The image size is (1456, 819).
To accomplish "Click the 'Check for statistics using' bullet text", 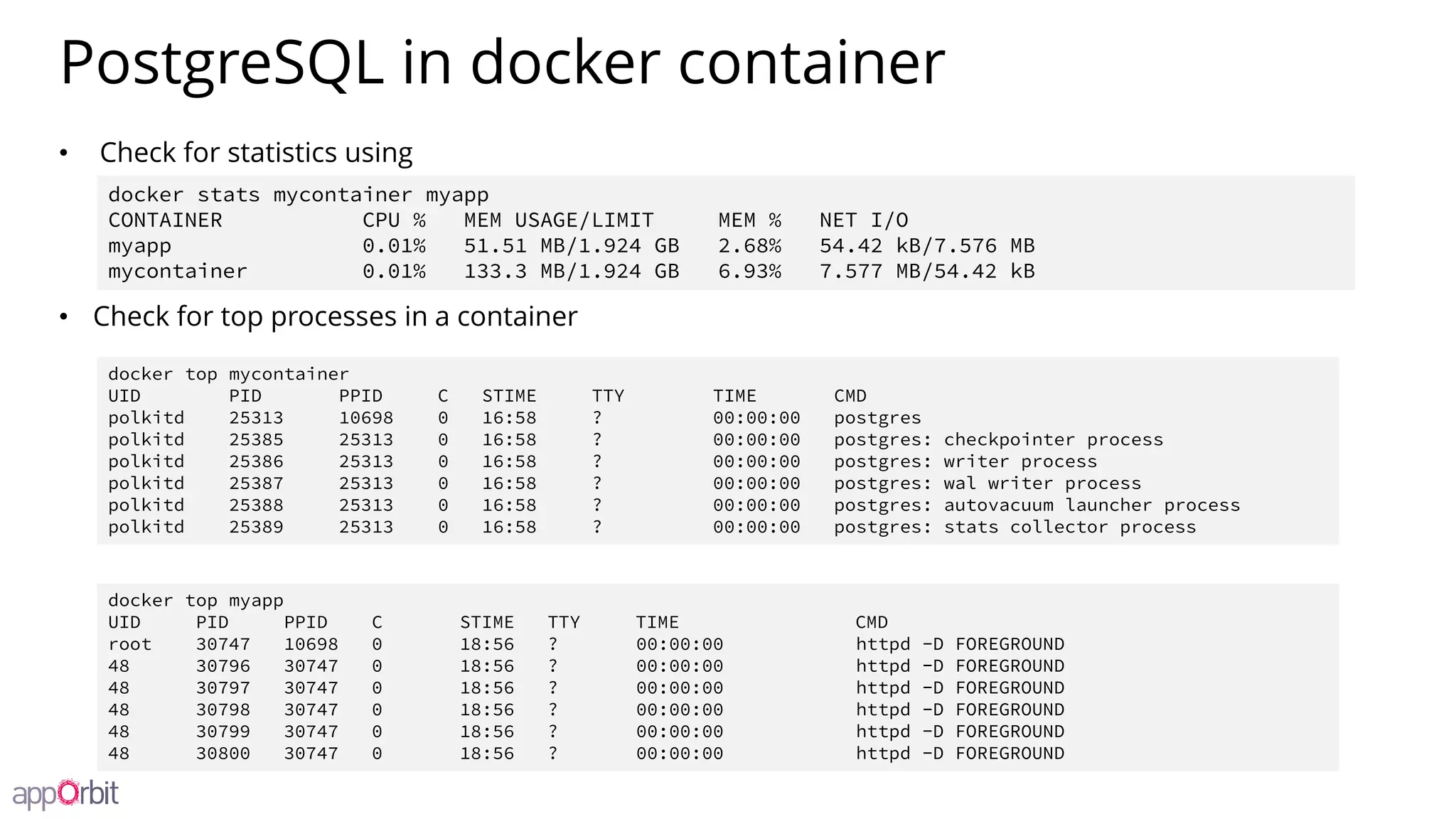I will pos(256,154).
